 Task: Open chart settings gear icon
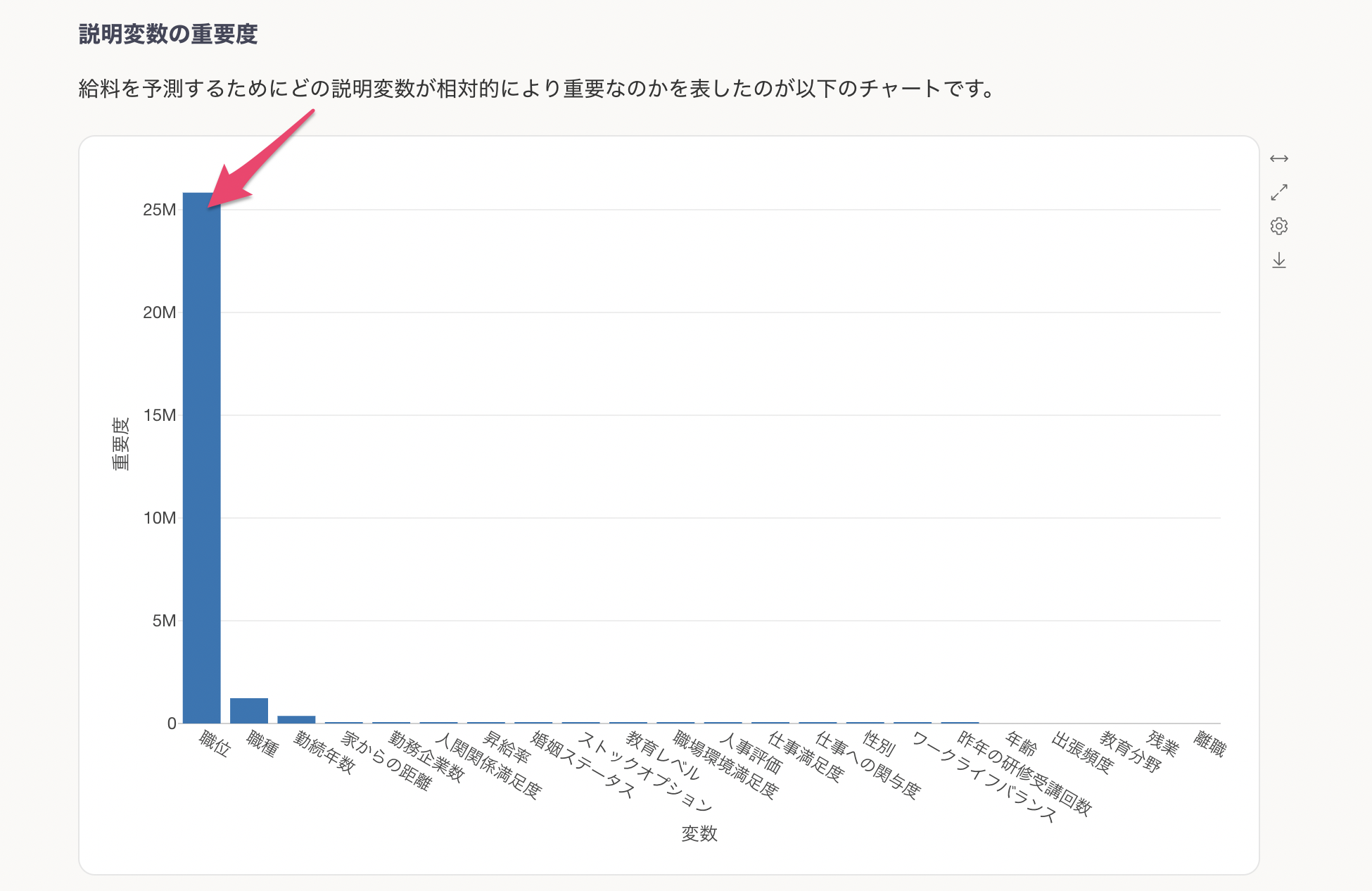click(x=1278, y=226)
